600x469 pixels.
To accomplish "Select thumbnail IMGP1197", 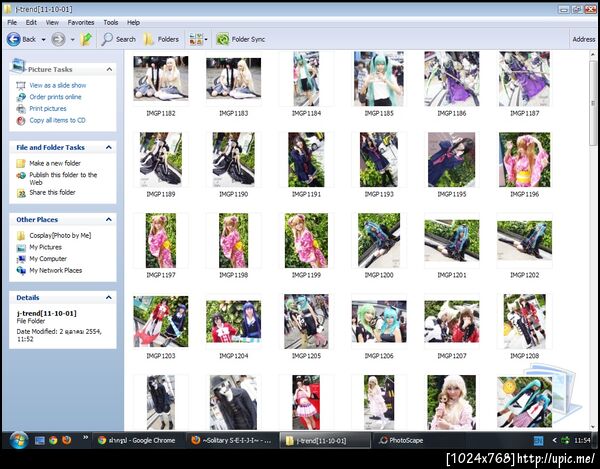I will [161, 240].
